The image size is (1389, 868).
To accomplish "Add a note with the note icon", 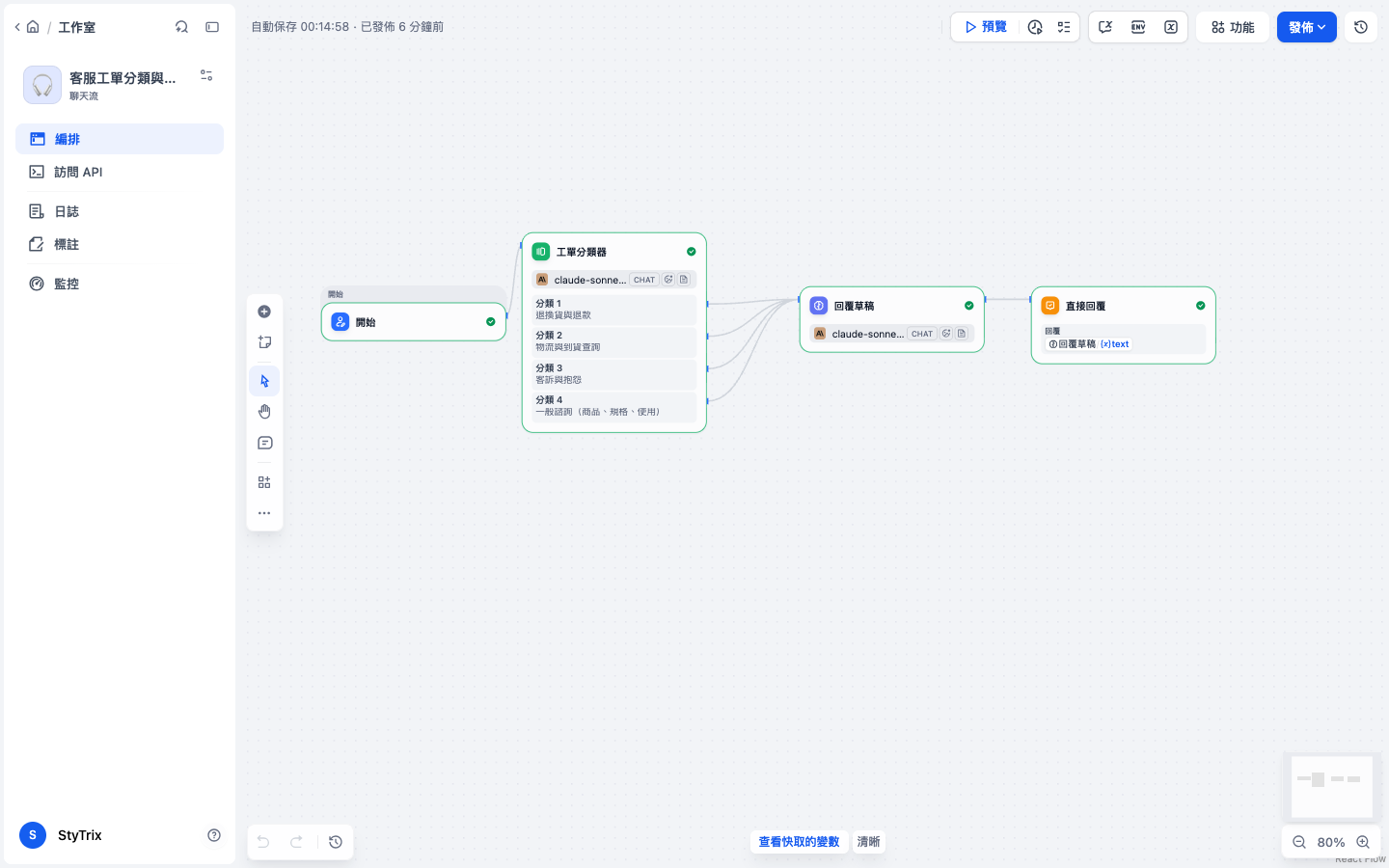I will point(264,342).
